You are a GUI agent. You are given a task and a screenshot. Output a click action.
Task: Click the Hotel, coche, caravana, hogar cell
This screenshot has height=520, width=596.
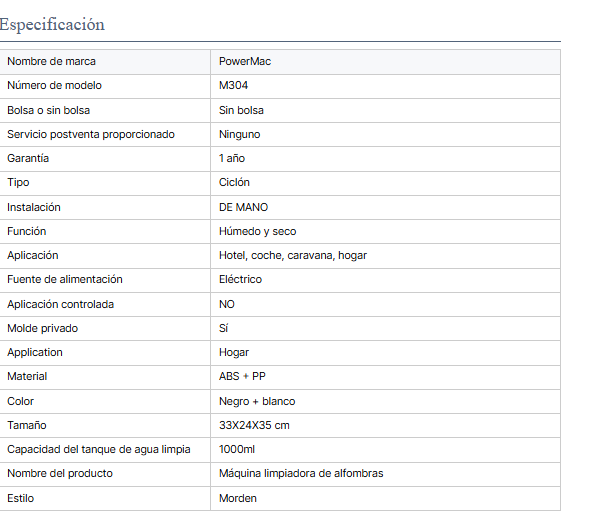tap(385, 256)
